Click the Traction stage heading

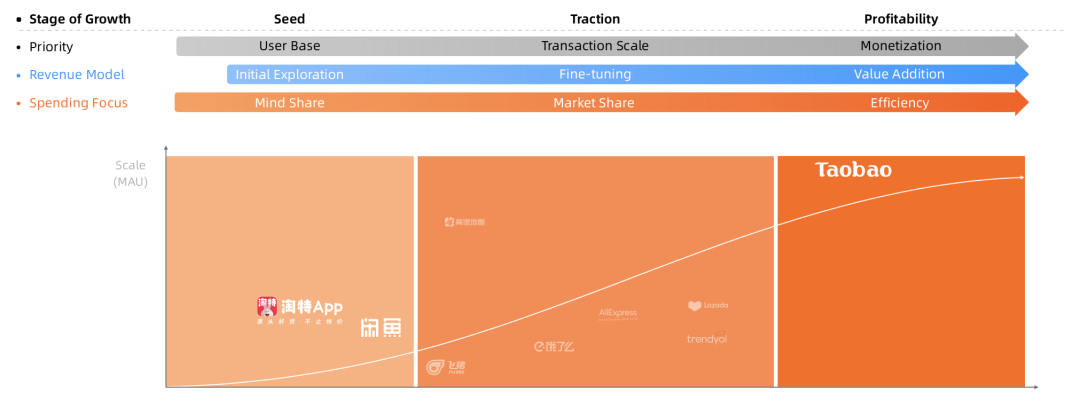595,19
